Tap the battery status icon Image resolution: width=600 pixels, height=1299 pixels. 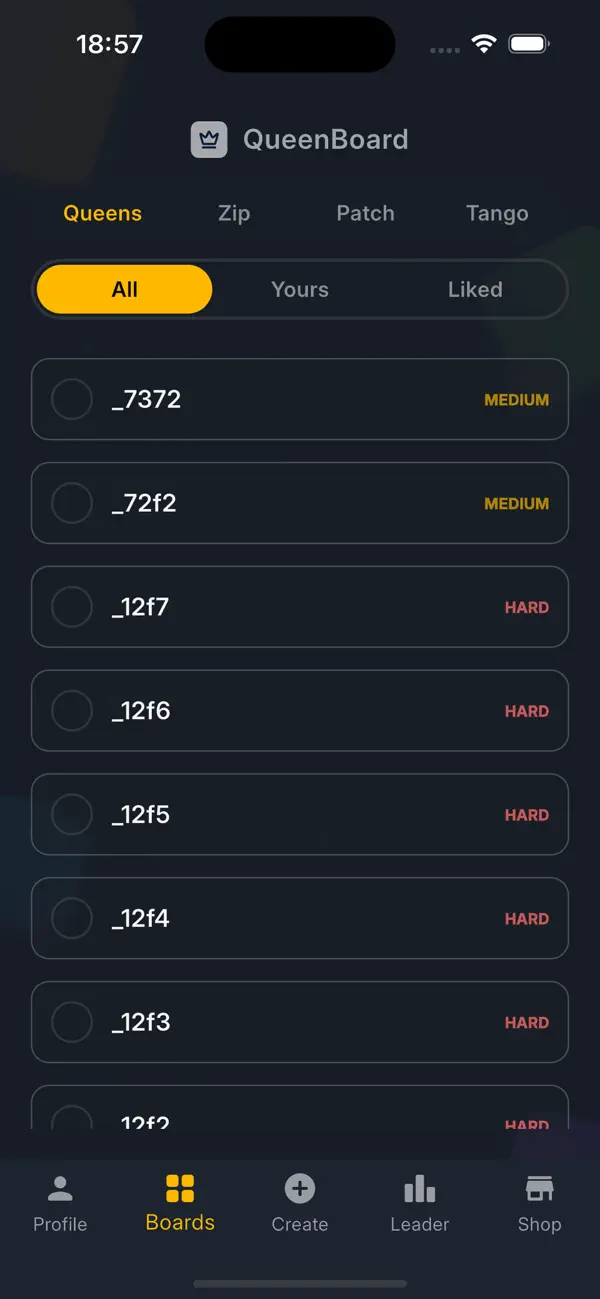529,44
